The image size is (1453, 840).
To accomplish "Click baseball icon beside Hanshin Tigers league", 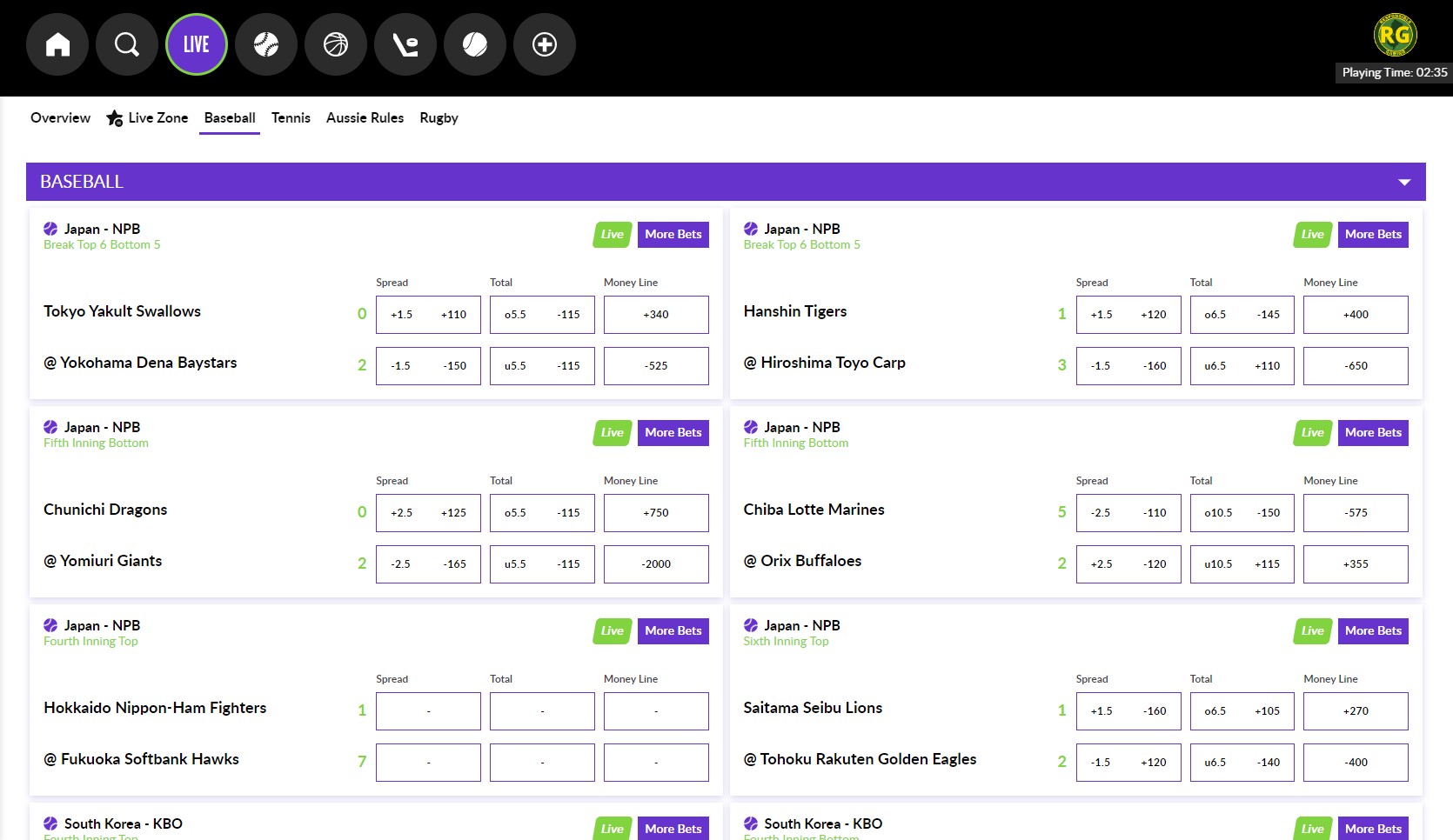I will pos(751,229).
